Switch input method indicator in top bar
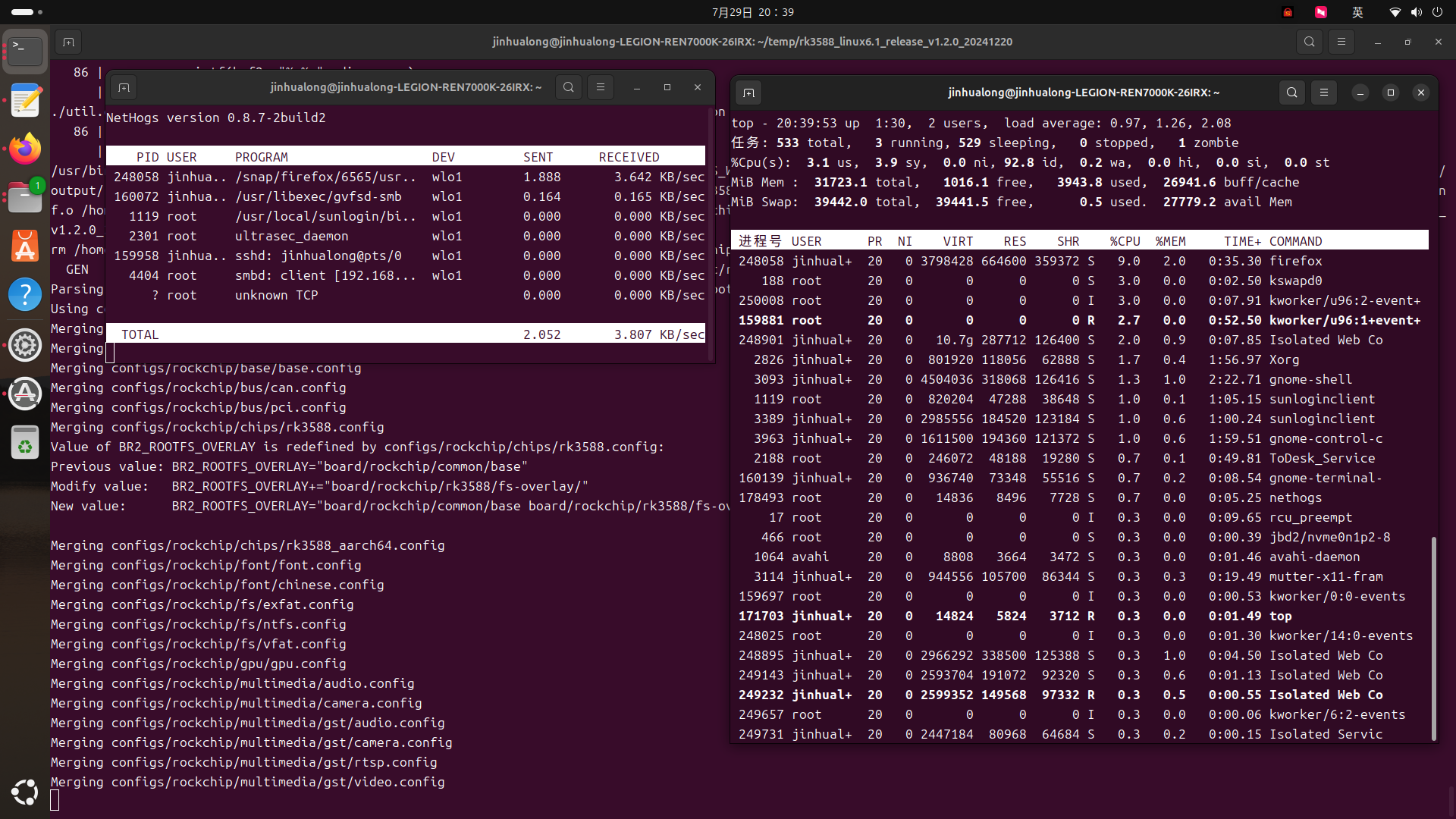This screenshot has width=1456, height=819. tap(1357, 12)
